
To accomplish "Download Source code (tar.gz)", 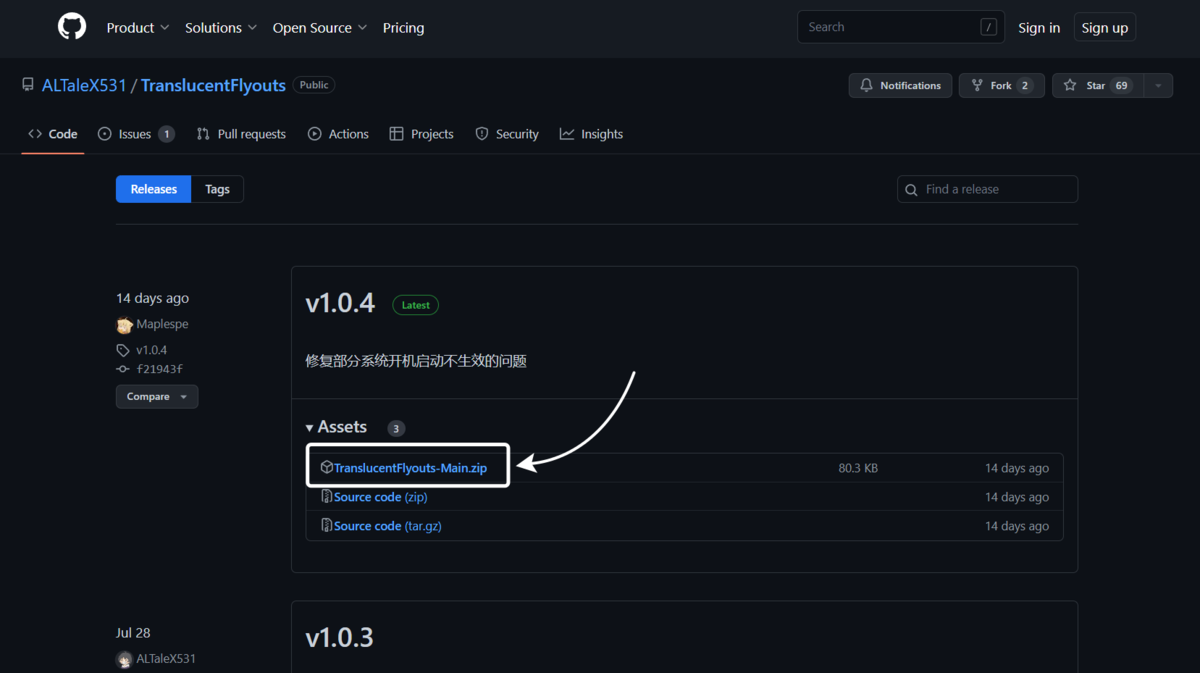I will click(388, 526).
